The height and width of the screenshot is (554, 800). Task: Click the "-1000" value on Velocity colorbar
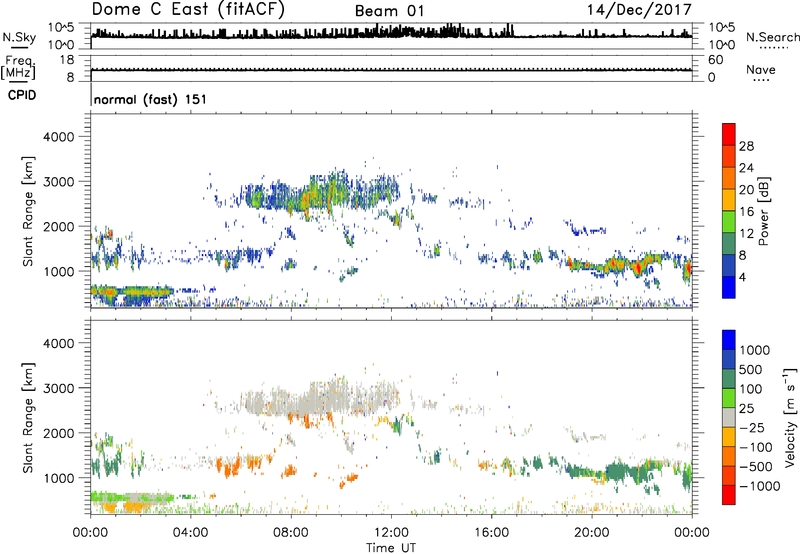[760, 486]
